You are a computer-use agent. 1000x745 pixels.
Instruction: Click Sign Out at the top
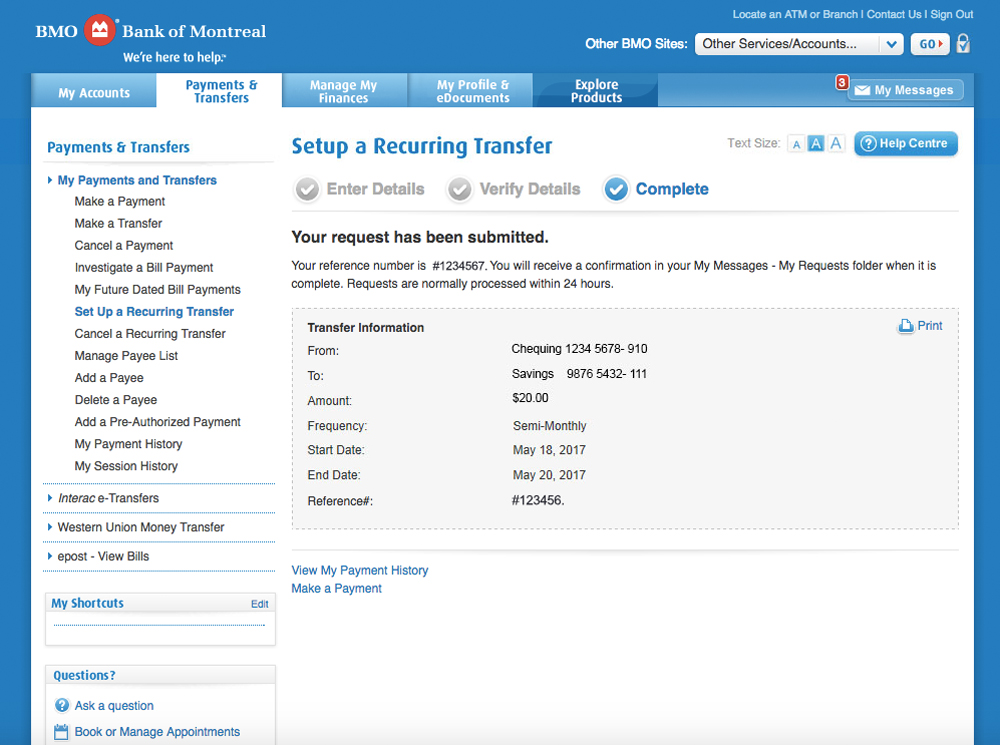tap(953, 14)
